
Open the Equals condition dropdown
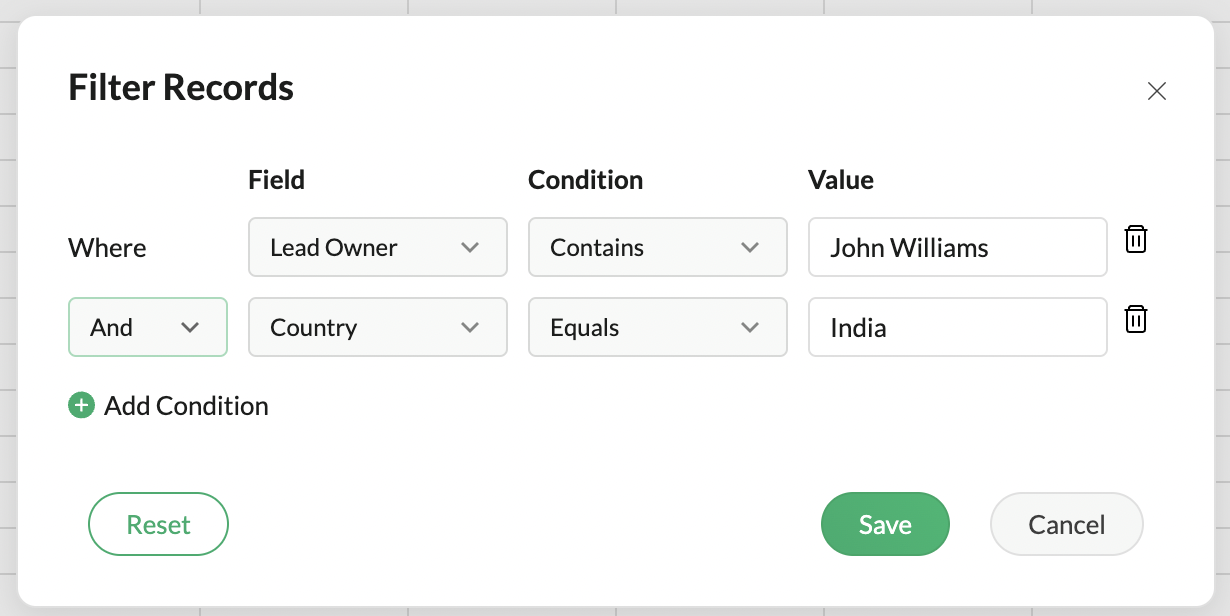657,327
